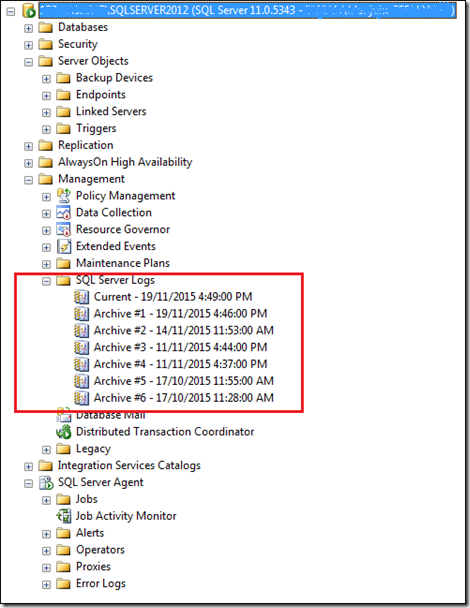Screen dimensions: 470x608
Task: Select 'Endpoints' label
Action: pos(101,95)
